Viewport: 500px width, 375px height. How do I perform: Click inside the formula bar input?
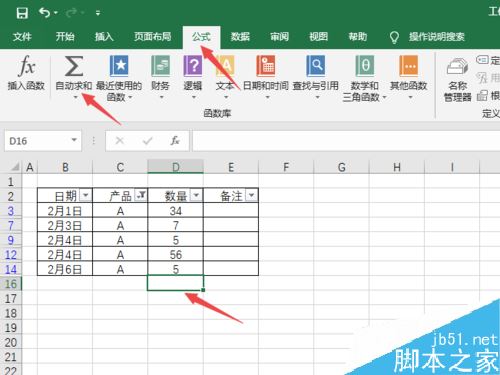(x=346, y=141)
